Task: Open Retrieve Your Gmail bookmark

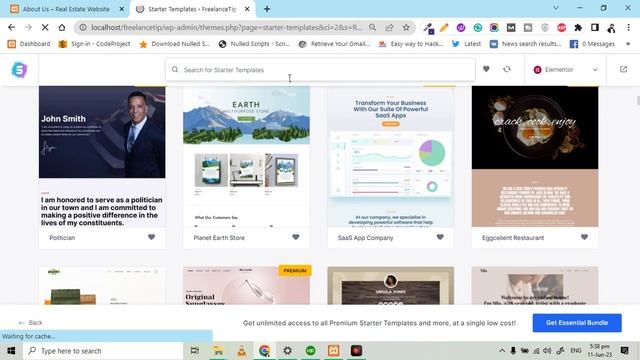Action: pos(334,44)
